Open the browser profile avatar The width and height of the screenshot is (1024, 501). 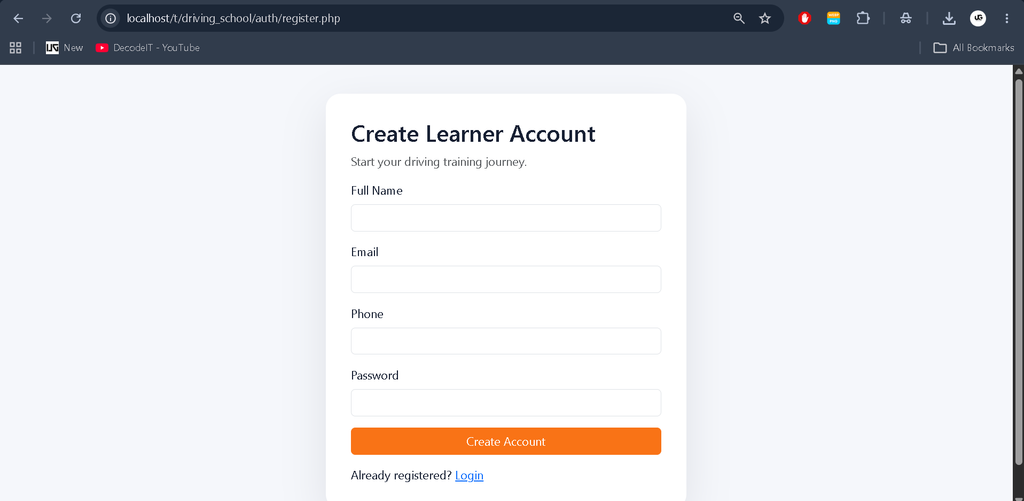[x=978, y=18]
